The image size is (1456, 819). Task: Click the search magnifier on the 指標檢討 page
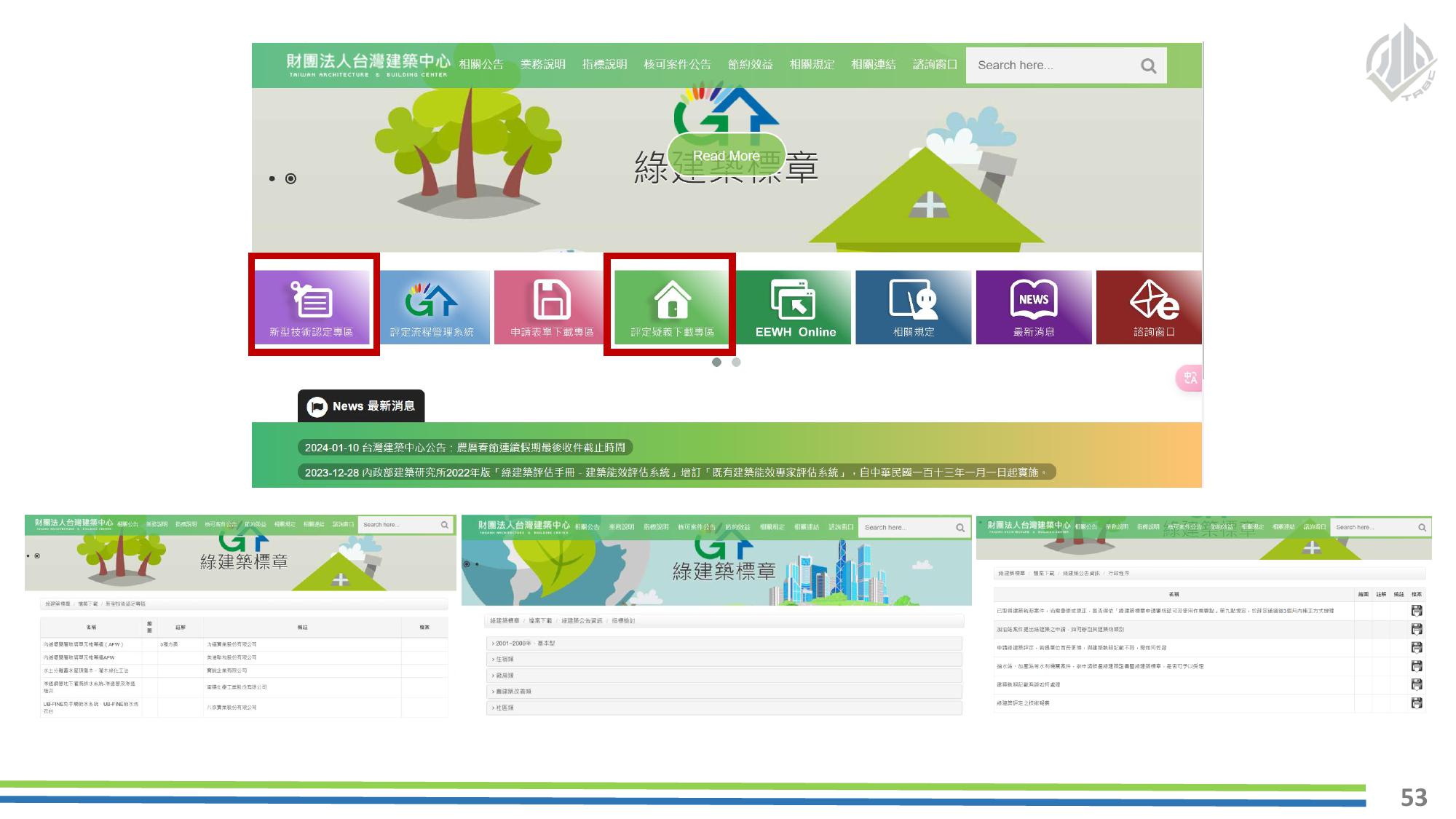[960, 528]
